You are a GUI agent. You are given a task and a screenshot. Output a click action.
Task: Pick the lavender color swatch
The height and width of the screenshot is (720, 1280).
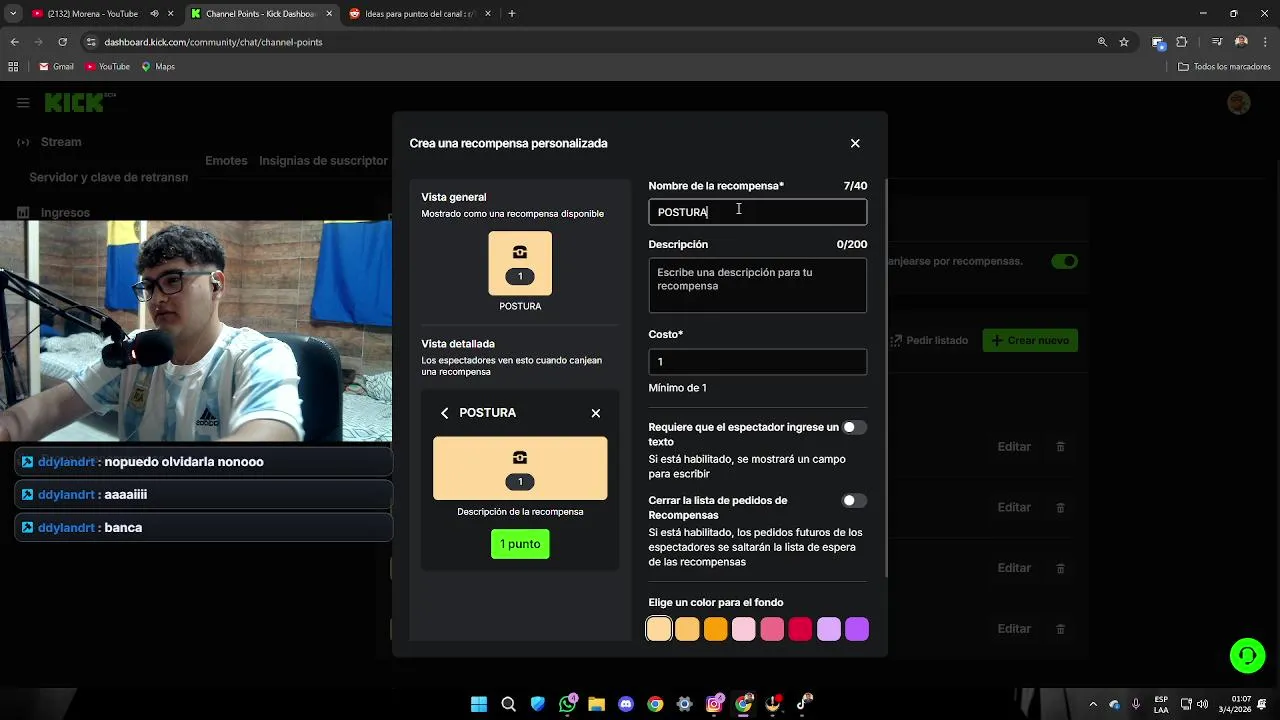[828, 629]
